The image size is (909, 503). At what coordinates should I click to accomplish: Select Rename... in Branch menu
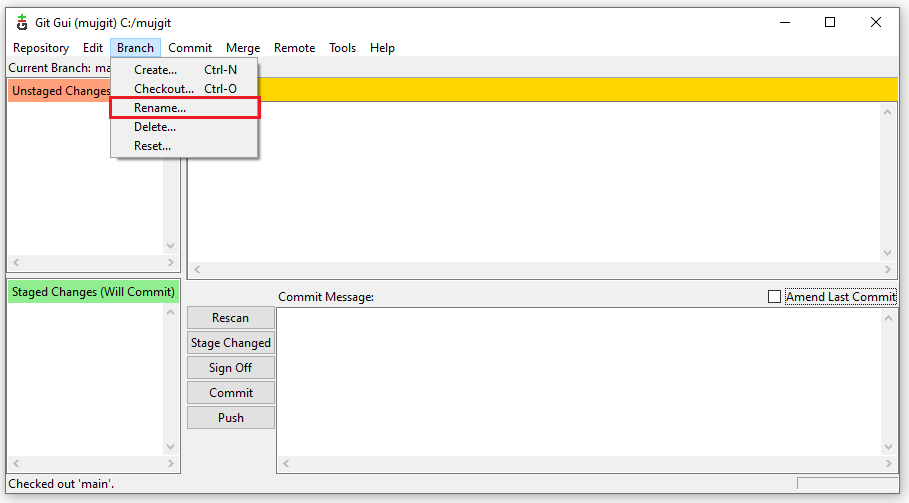(184, 108)
